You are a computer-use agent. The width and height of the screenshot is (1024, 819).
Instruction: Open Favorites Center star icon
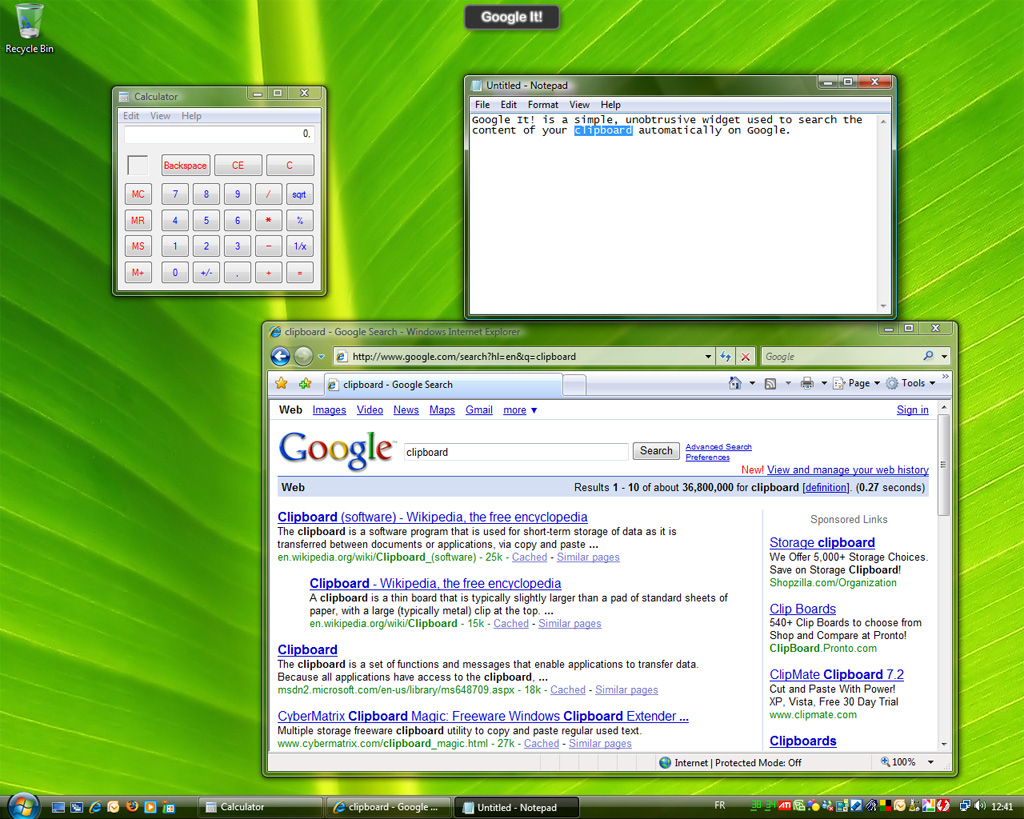[281, 384]
